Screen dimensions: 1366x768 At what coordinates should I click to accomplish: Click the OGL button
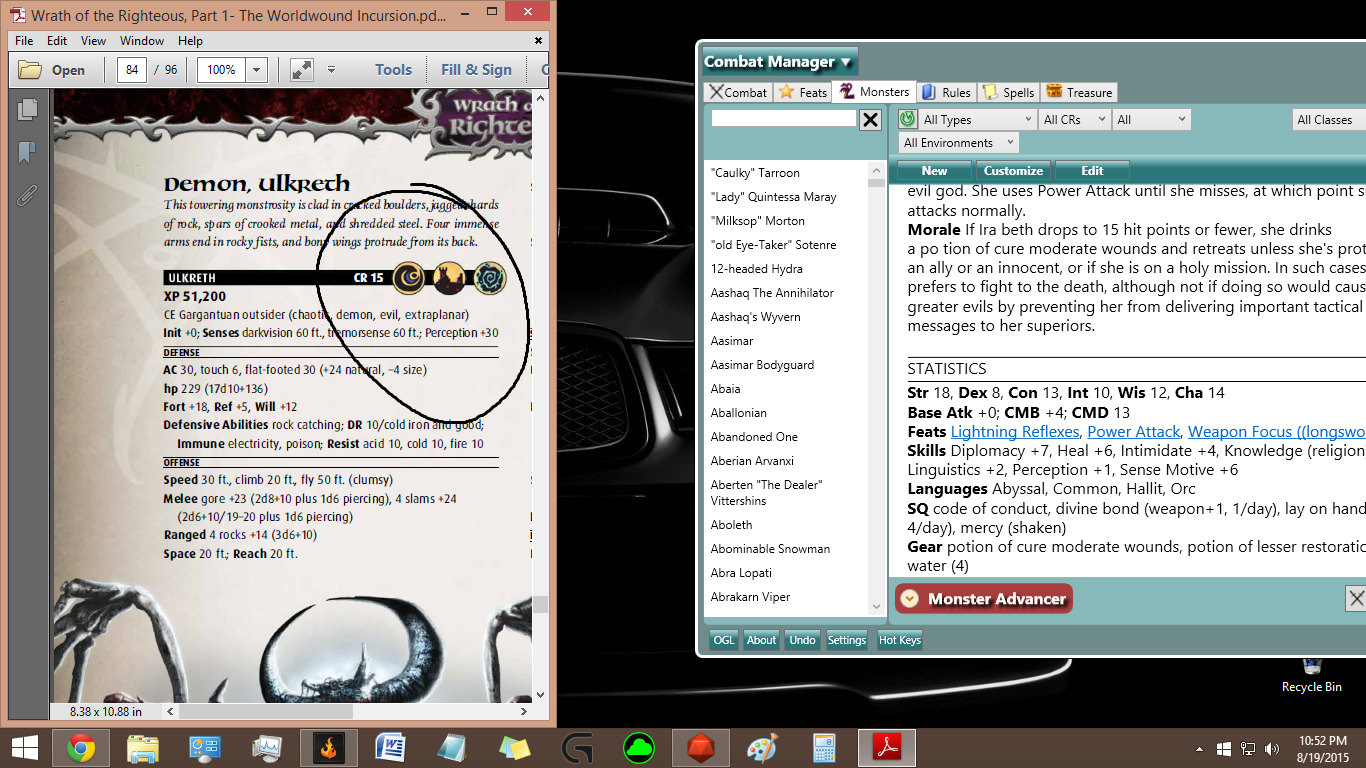coord(723,640)
